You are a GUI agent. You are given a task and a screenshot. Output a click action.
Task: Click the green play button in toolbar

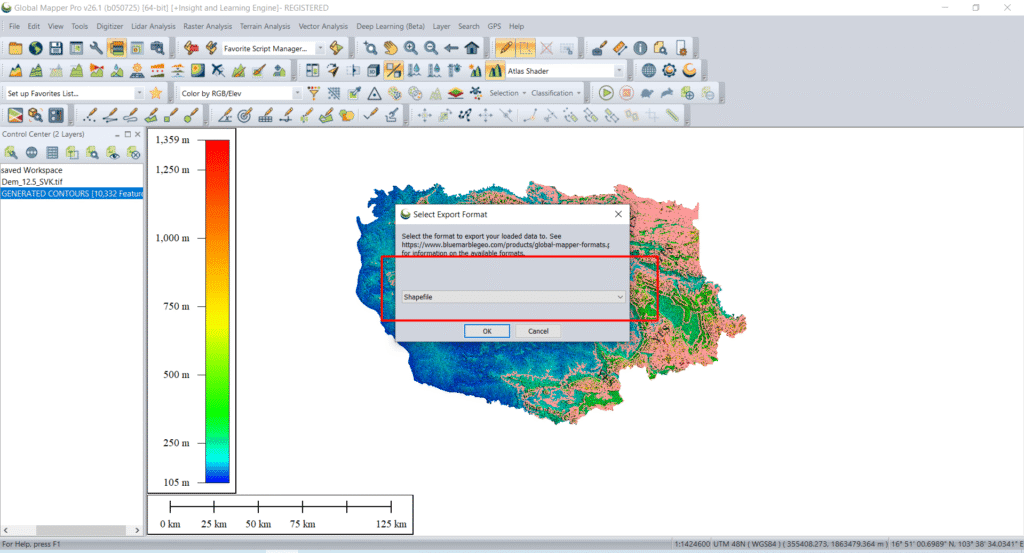[x=606, y=93]
